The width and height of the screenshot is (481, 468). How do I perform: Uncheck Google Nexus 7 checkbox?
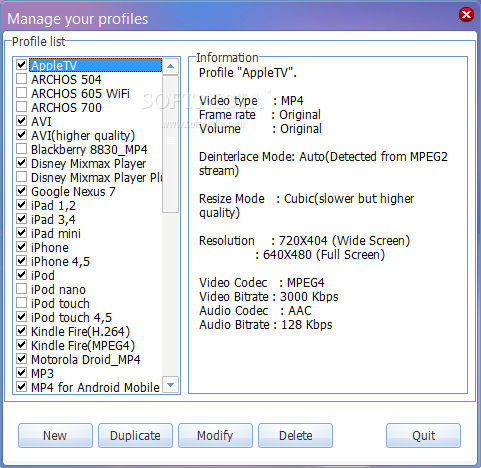(x=22, y=191)
